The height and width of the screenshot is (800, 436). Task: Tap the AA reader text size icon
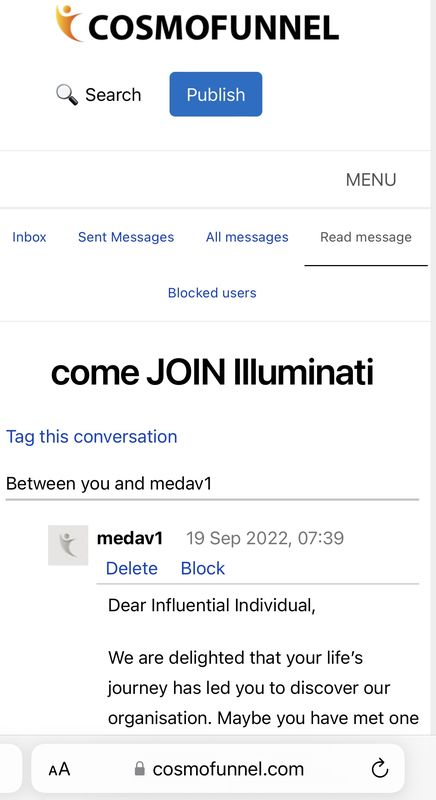(60, 769)
